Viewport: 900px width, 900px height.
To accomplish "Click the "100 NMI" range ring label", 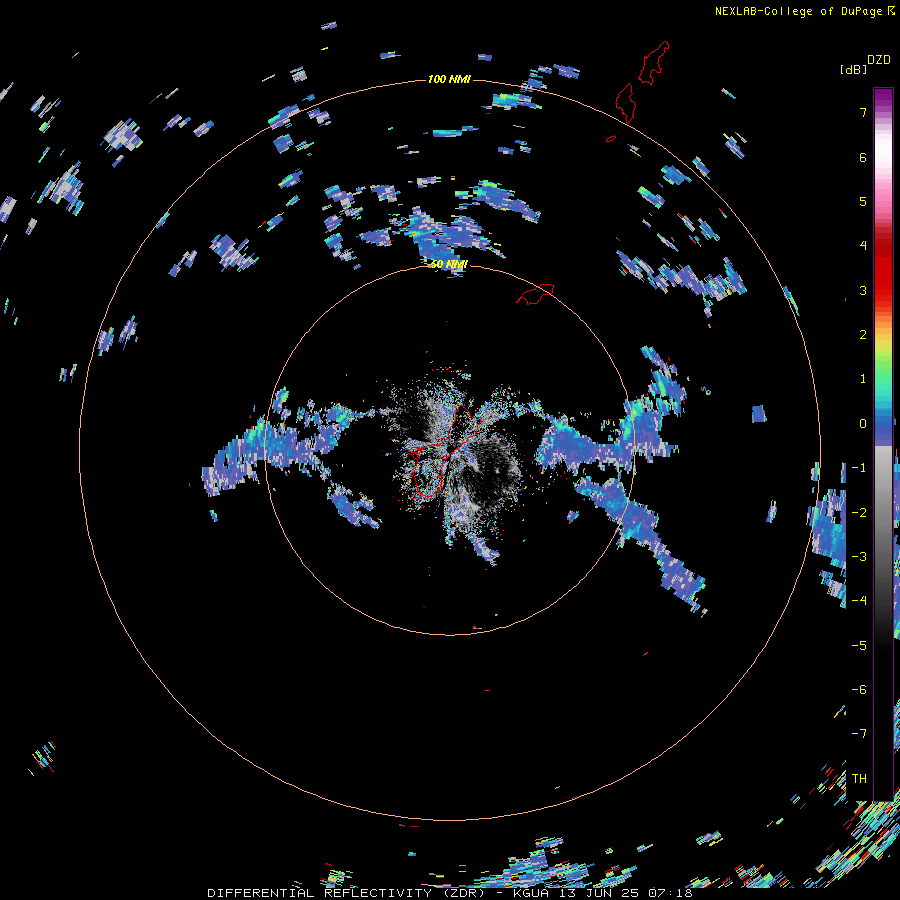I will 449,79.
